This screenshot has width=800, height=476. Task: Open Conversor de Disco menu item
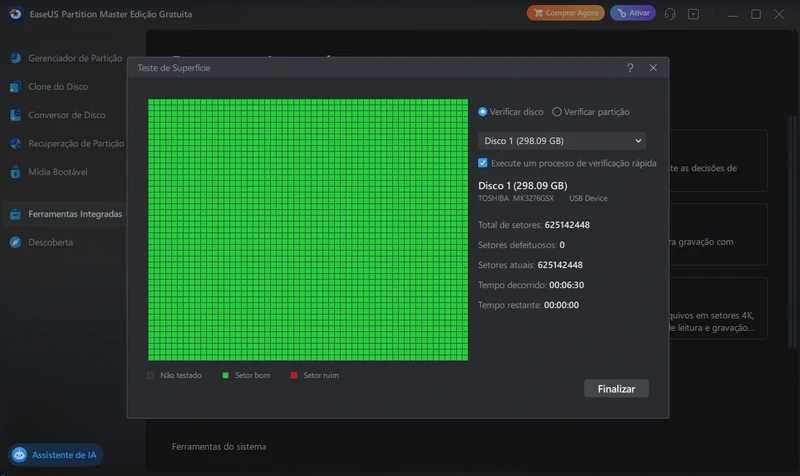click(67, 115)
